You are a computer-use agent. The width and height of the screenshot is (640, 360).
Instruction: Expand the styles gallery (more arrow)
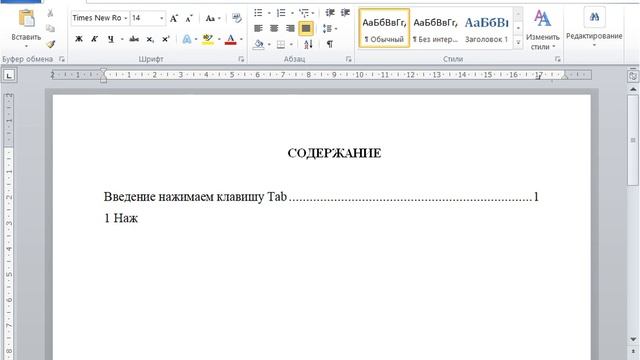point(518,42)
